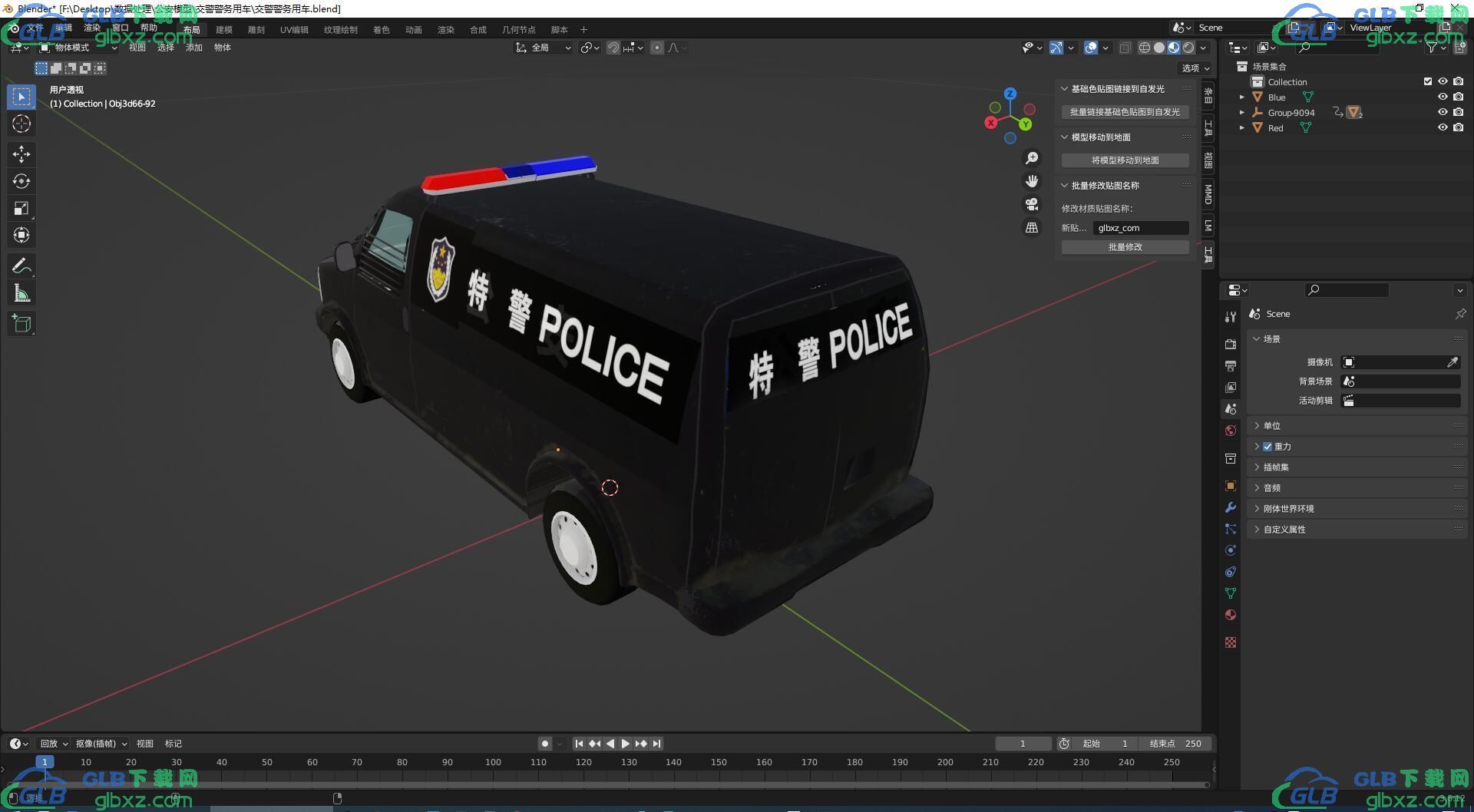The width and height of the screenshot is (1474, 812).
Task: Open the 编辑 menu in top bar
Action: (x=63, y=28)
